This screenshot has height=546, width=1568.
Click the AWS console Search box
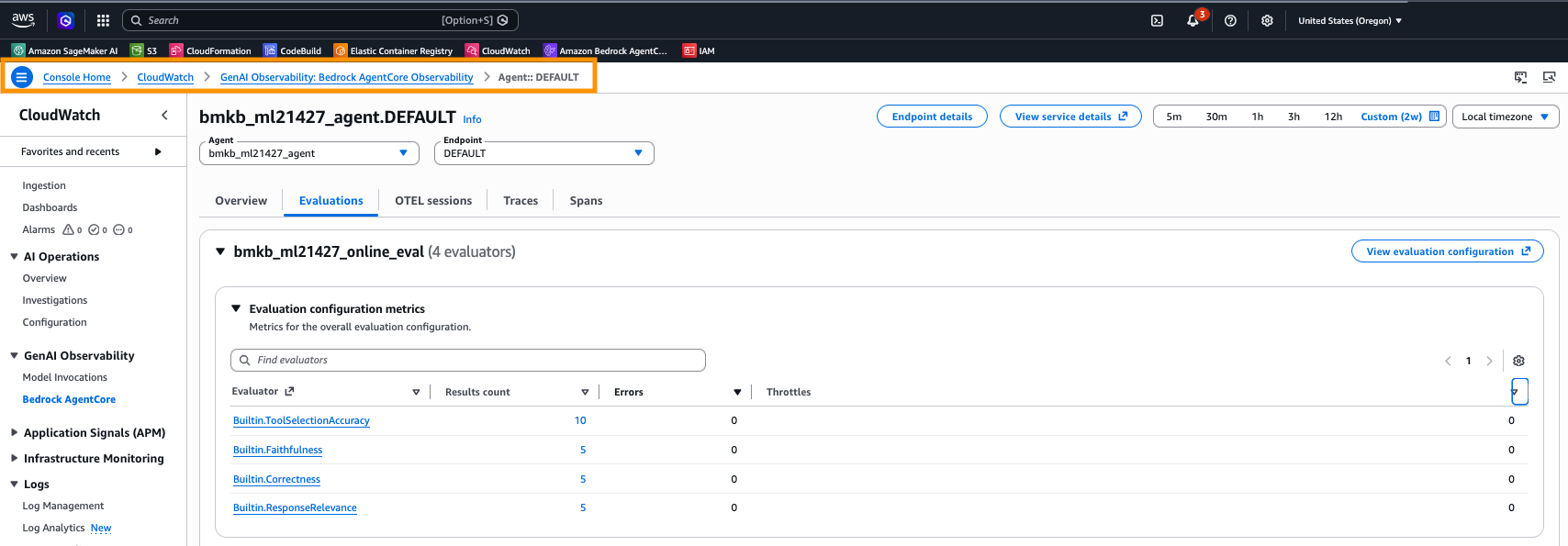[320, 20]
